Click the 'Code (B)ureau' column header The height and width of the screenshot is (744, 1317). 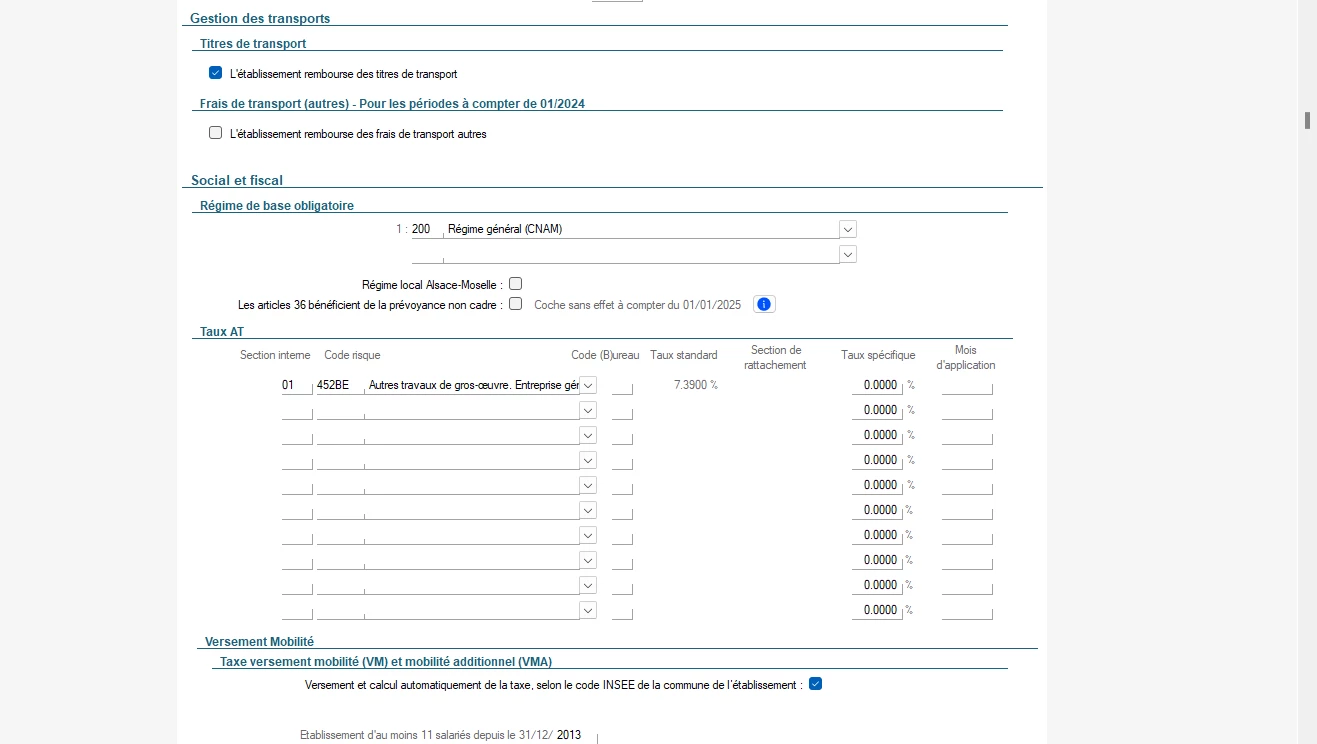tap(605, 355)
